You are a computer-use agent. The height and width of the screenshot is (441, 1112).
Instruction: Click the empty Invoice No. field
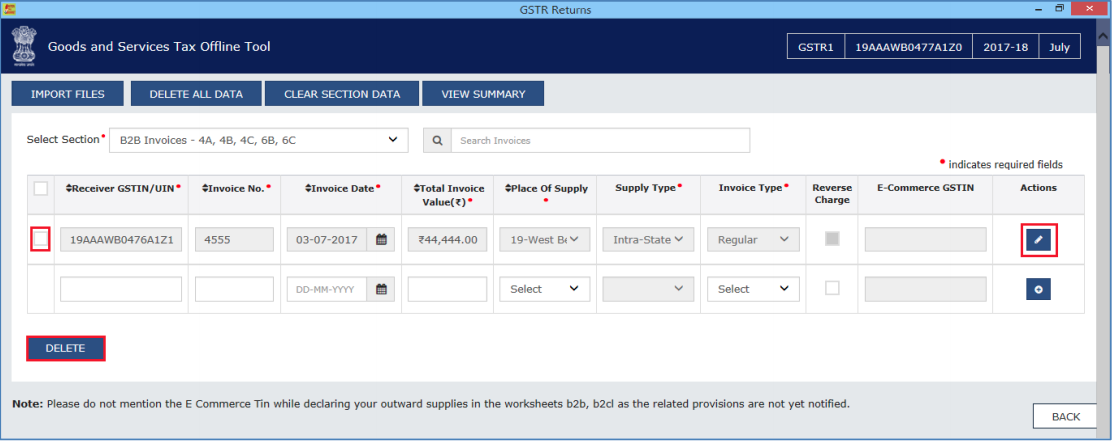[234, 289]
